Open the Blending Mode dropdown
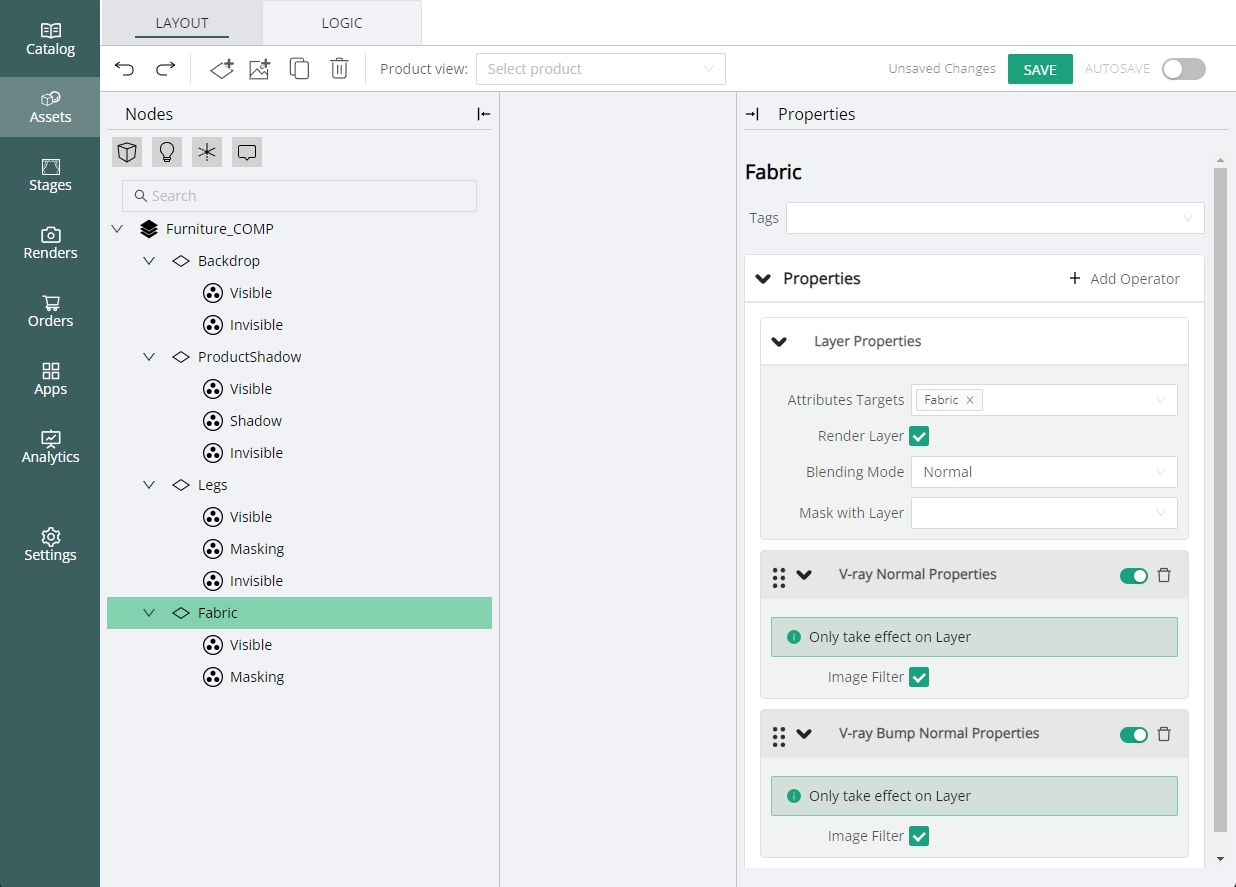1236x887 pixels. [1043, 472]
